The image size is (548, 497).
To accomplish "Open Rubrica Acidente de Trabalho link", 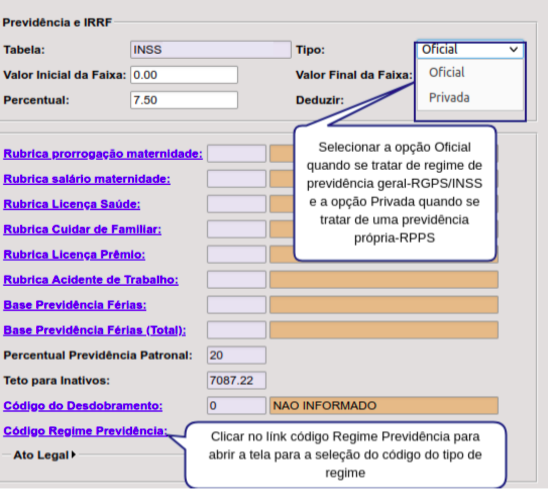I will 91,280.
